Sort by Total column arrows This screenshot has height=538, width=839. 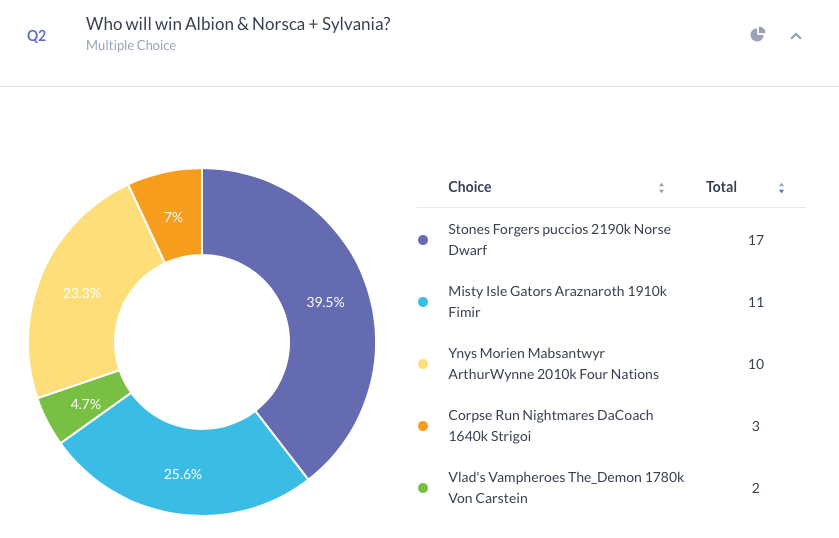click(781, 188)
